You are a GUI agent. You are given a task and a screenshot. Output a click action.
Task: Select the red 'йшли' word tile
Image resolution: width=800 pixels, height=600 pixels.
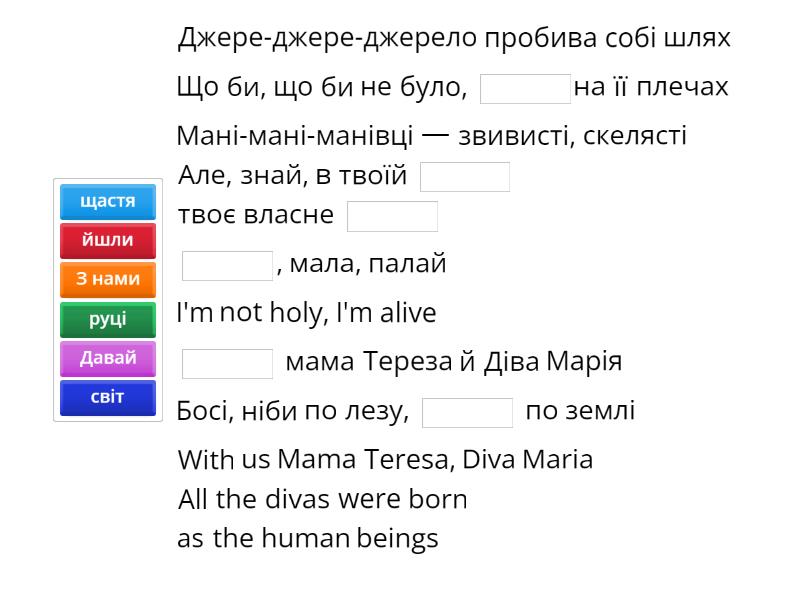(108, 241)
